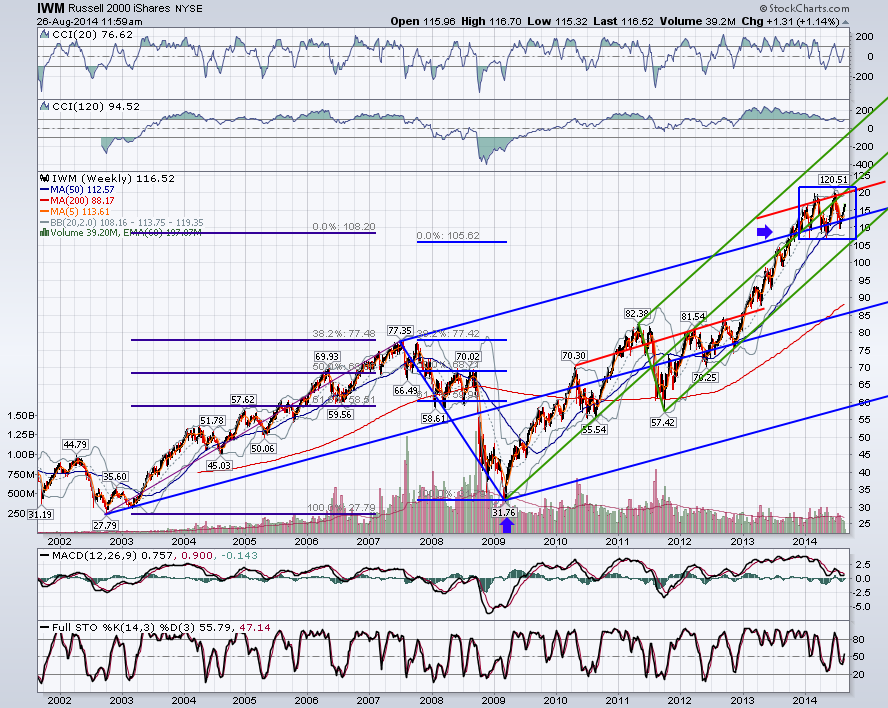The image size is (888, 708).
Task: Click the 81.54 peak label
Action: pyautogui.click(x=694, y=317)
